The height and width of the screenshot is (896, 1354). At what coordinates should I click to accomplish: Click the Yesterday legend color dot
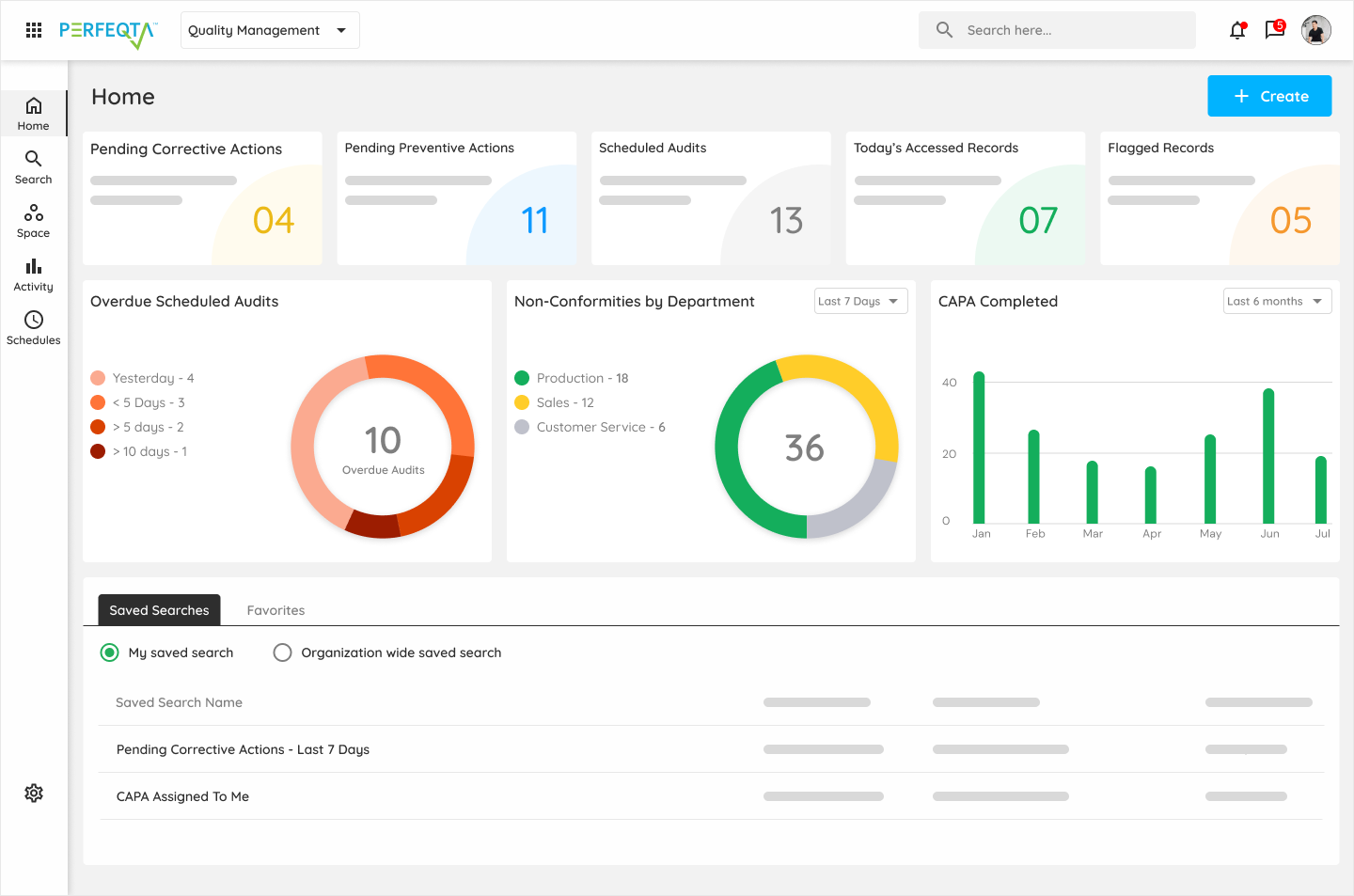point(98,378)
